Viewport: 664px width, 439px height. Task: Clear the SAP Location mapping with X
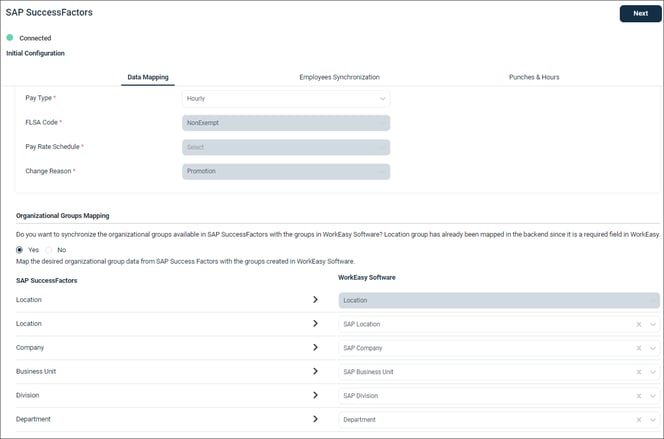click(x=639, y=324)
